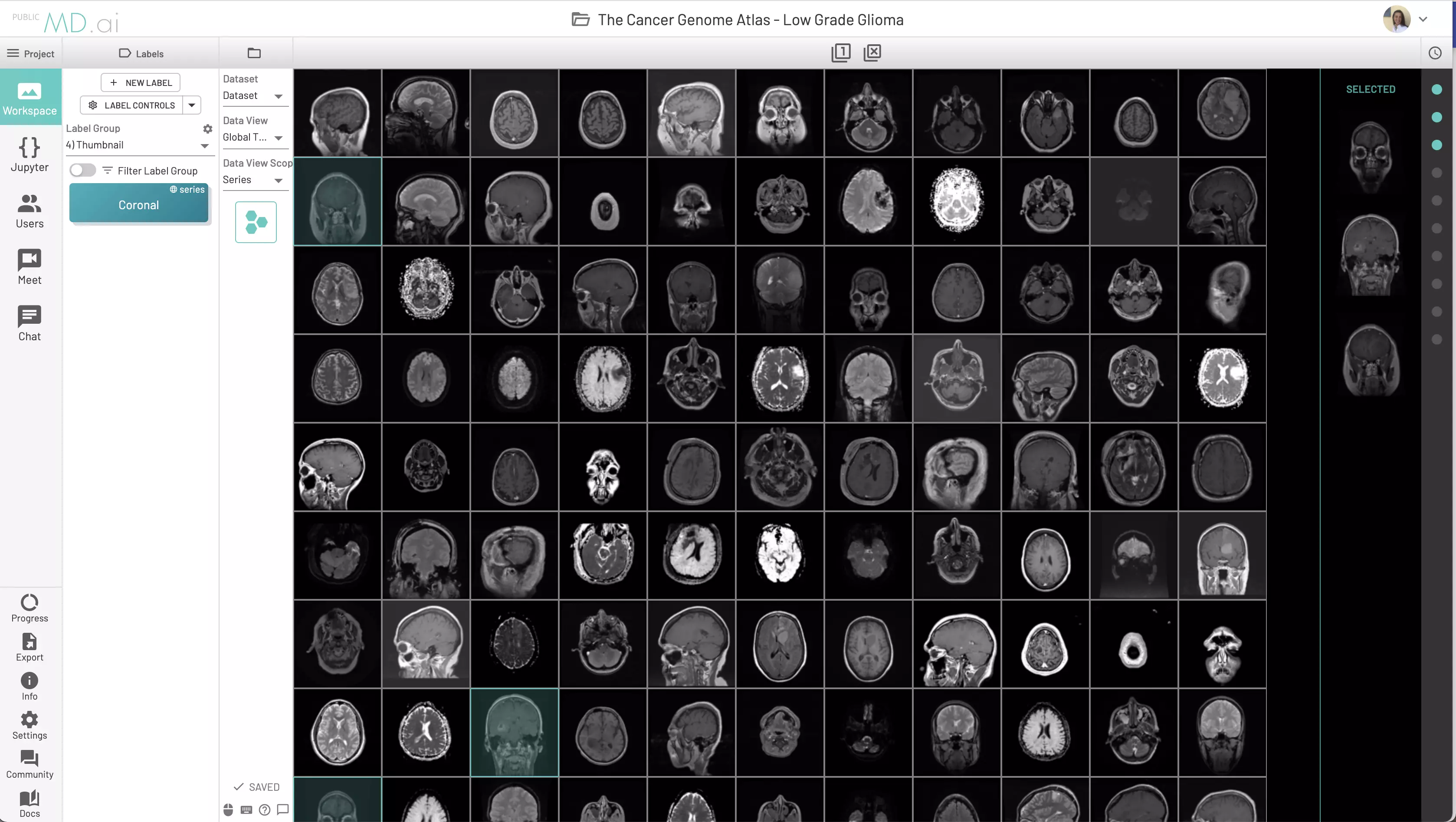Open the history clock icon
Image resolution: width=1456 pixels, height=822 pixels.
pos(1434,53)
